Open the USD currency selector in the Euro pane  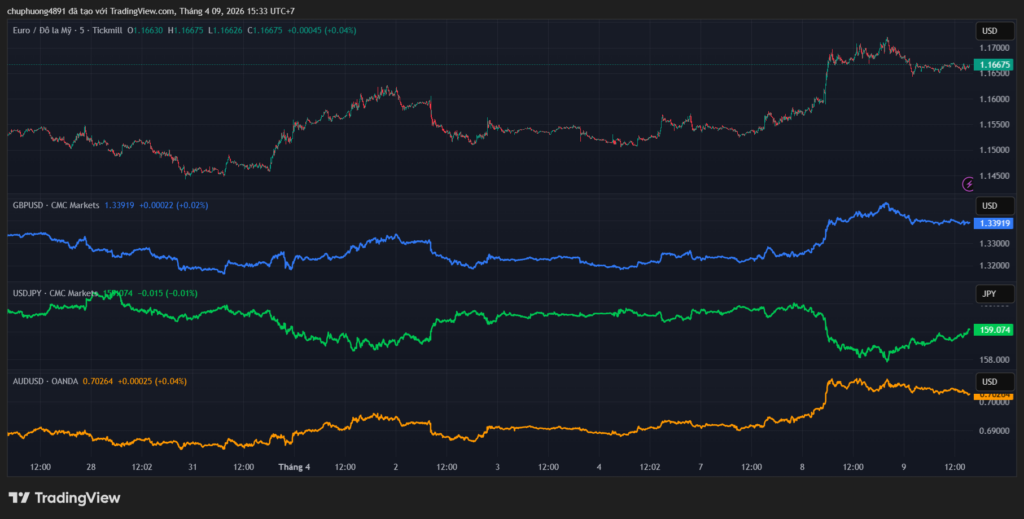click(x=990, y=32)
